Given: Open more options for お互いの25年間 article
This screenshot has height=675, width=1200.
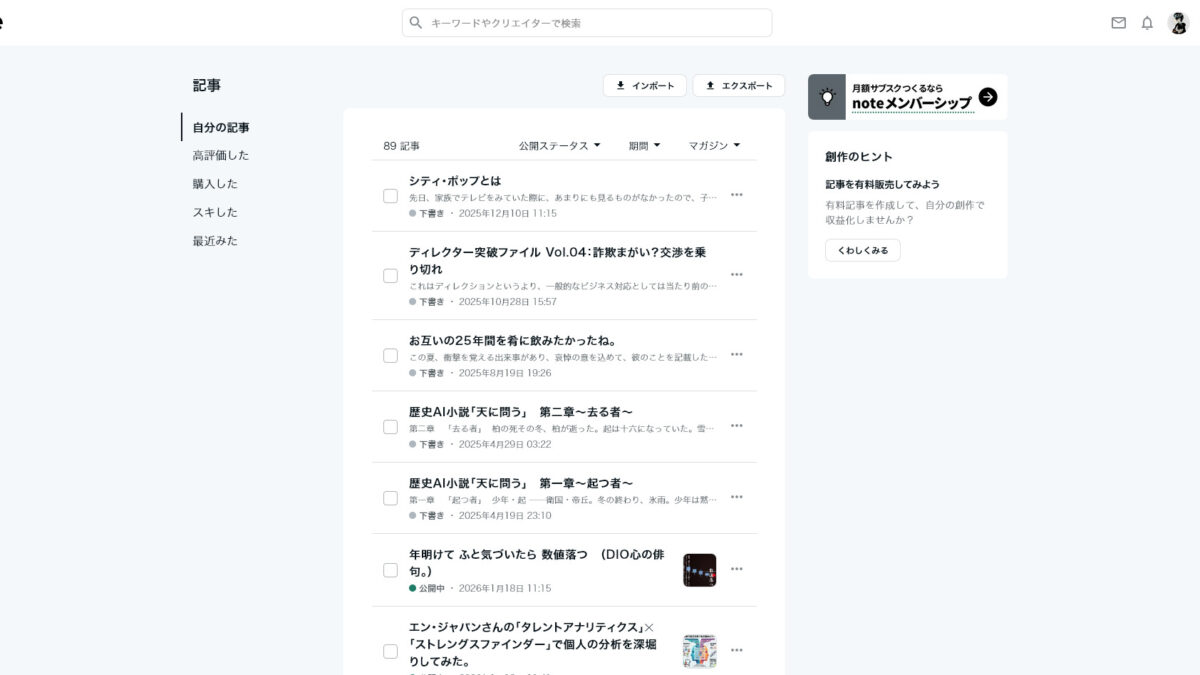Looking at the screenshot, I should click(x=737, y=355).
